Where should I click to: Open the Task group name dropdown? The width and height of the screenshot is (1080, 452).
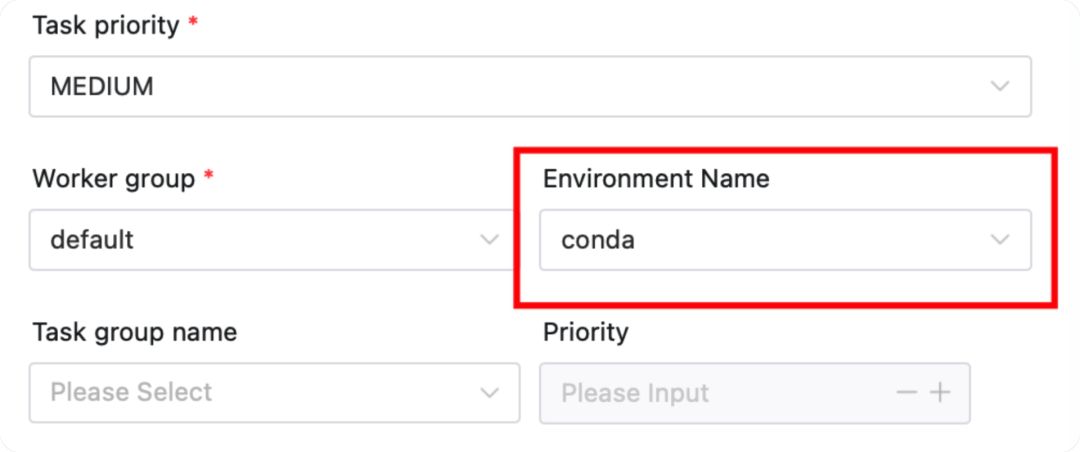tap(274, 392)
